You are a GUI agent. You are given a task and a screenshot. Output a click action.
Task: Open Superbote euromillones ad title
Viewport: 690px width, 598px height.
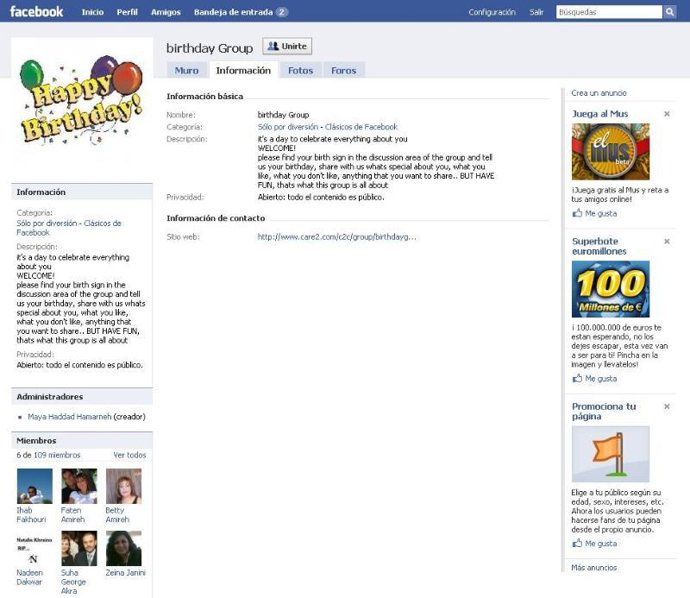[599, 246]
